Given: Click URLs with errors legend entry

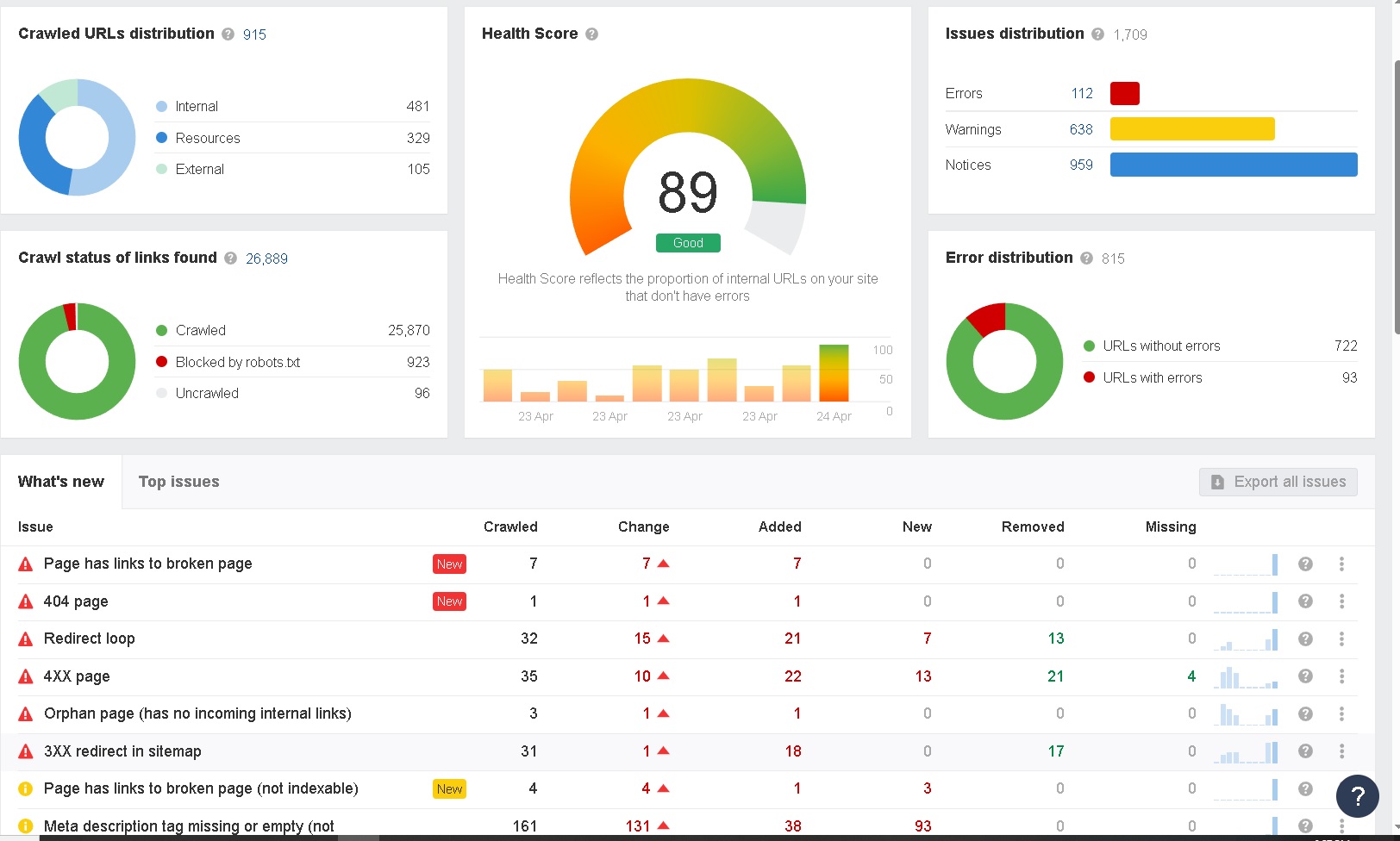Looking at the screenshot, I should pos(1221,377).
